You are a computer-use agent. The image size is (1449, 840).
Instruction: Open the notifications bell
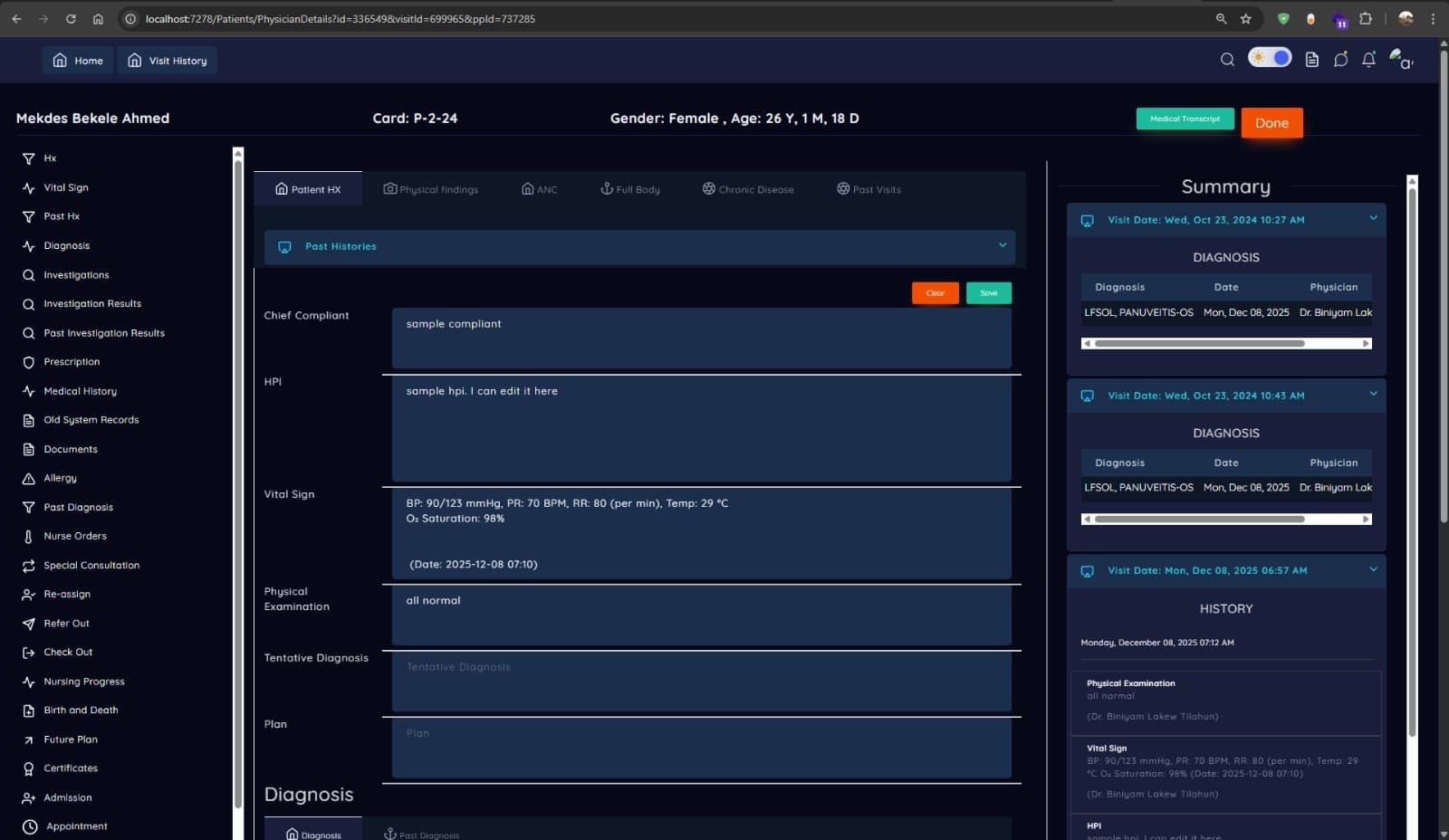point(1369,60)
